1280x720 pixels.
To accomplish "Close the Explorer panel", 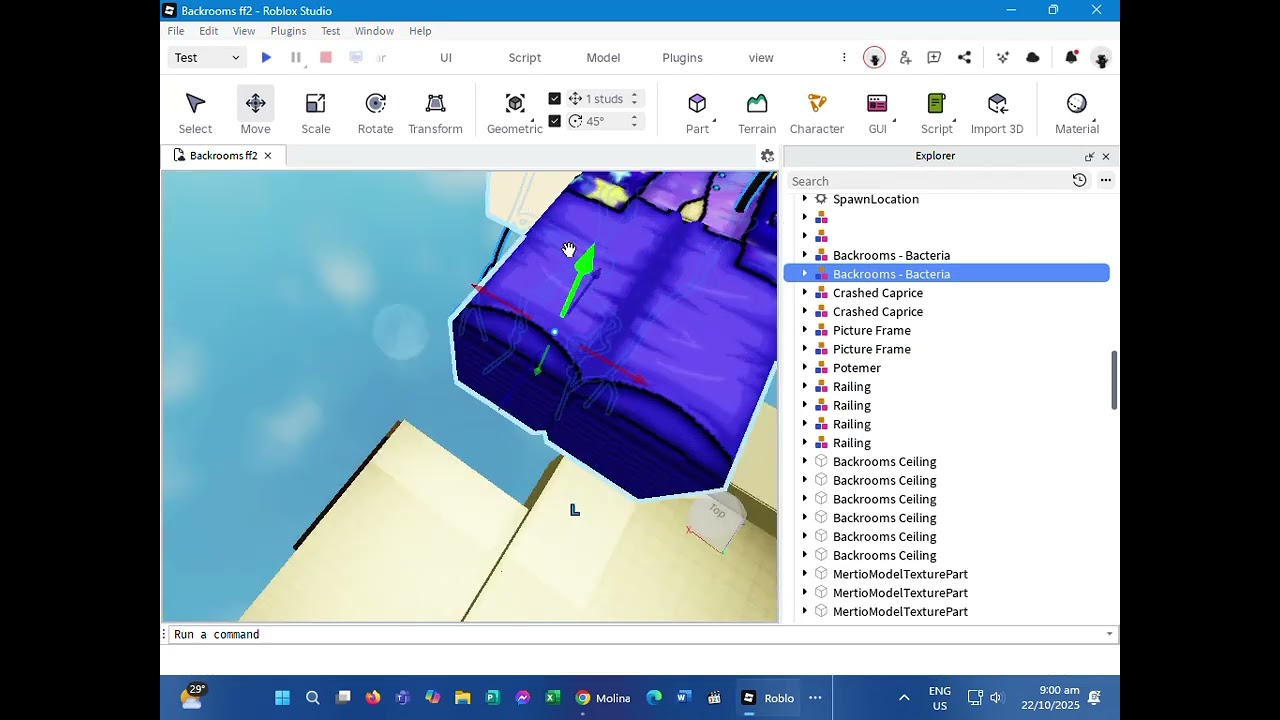I will coord(1106,157).
